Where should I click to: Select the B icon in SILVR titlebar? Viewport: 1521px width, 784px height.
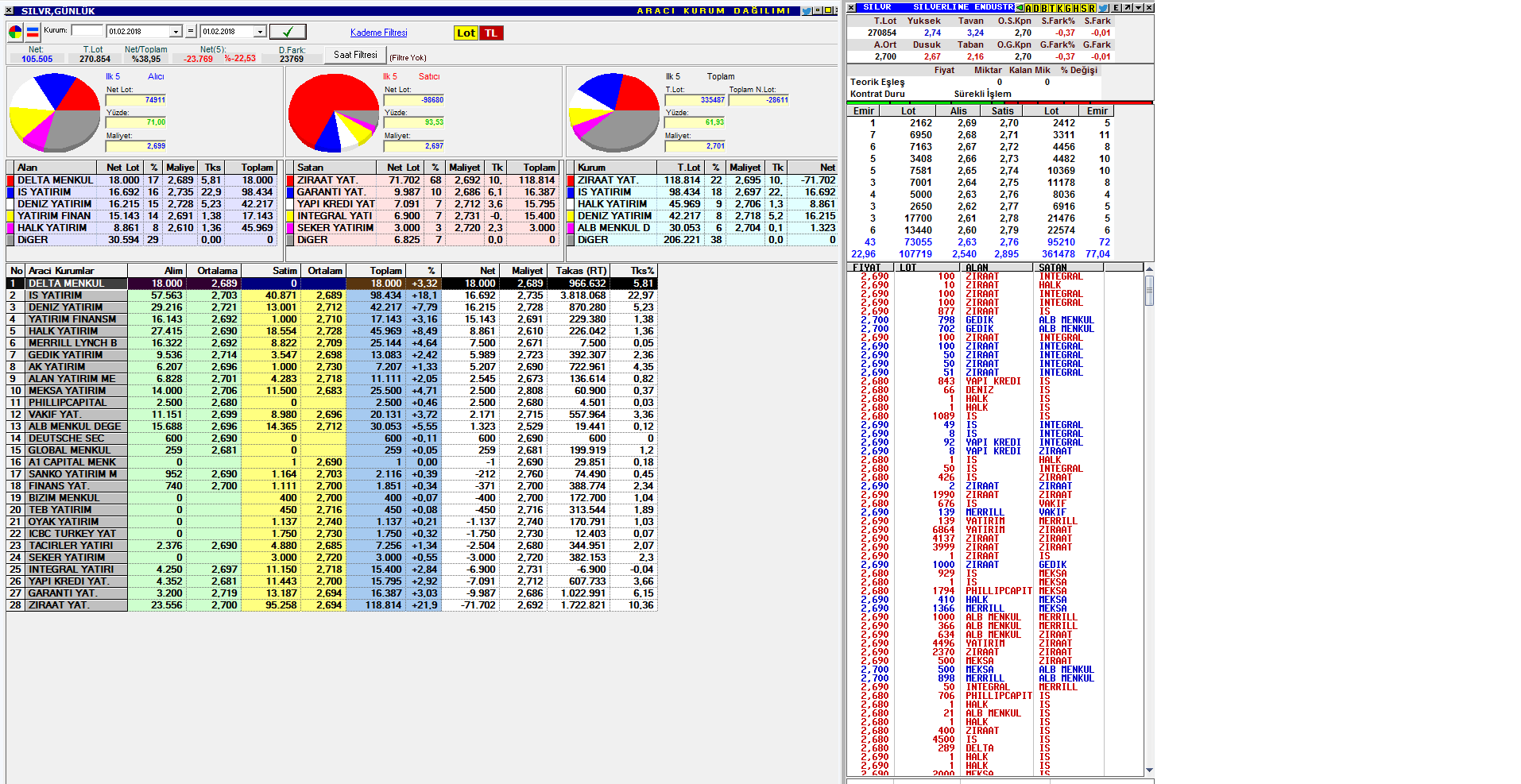pyautogui.click(x=1044, y=8)
